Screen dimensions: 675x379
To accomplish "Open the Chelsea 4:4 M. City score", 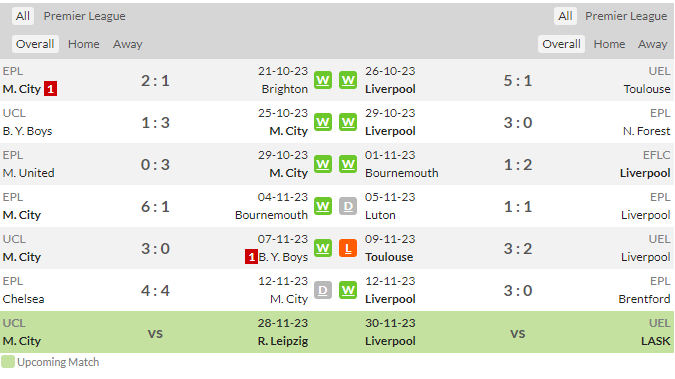I will click(x=155, y=291).
